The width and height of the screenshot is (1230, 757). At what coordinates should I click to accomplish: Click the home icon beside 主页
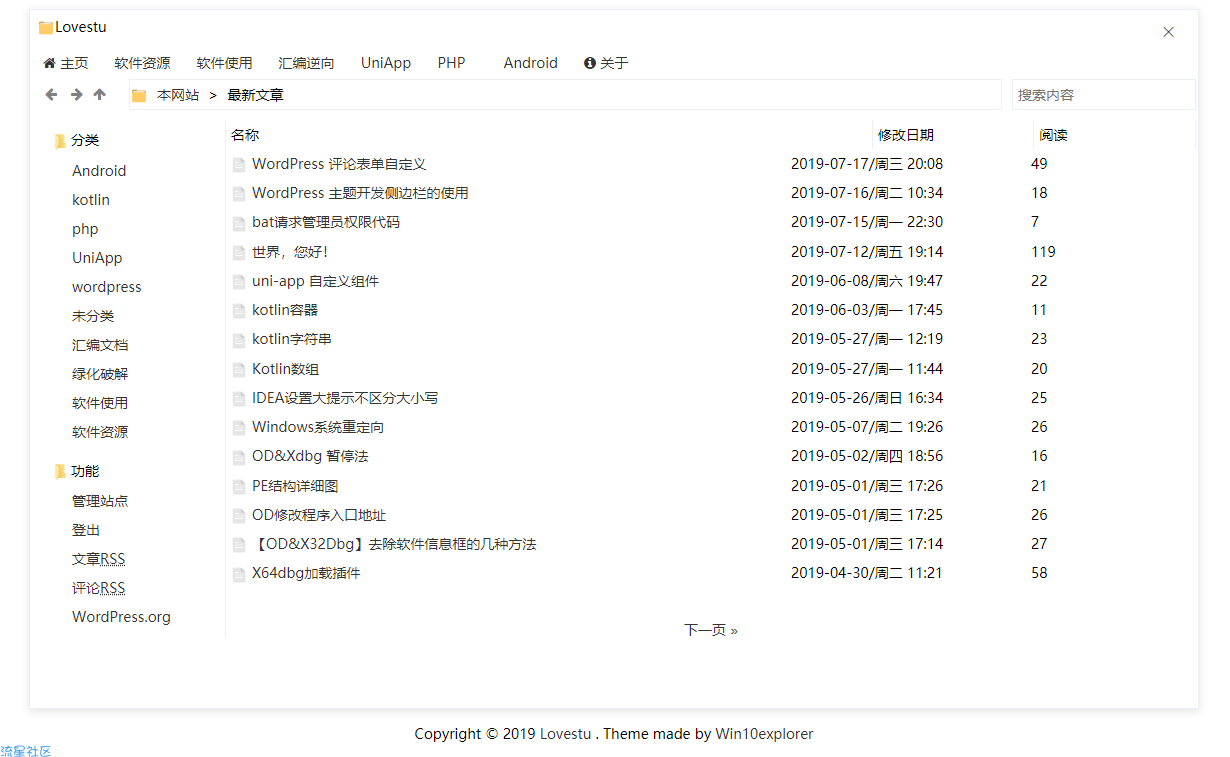pos(49,63)
